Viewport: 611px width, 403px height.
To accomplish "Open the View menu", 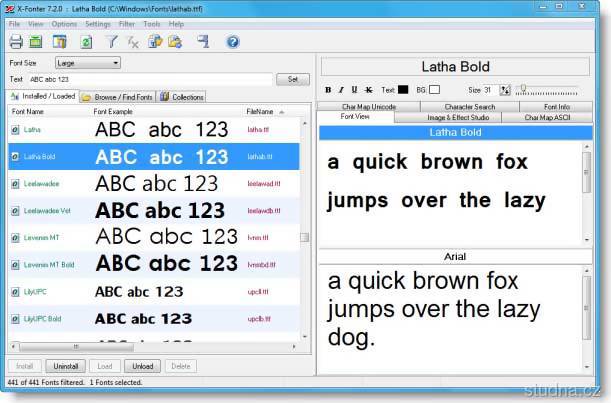I will pos(35,24).
